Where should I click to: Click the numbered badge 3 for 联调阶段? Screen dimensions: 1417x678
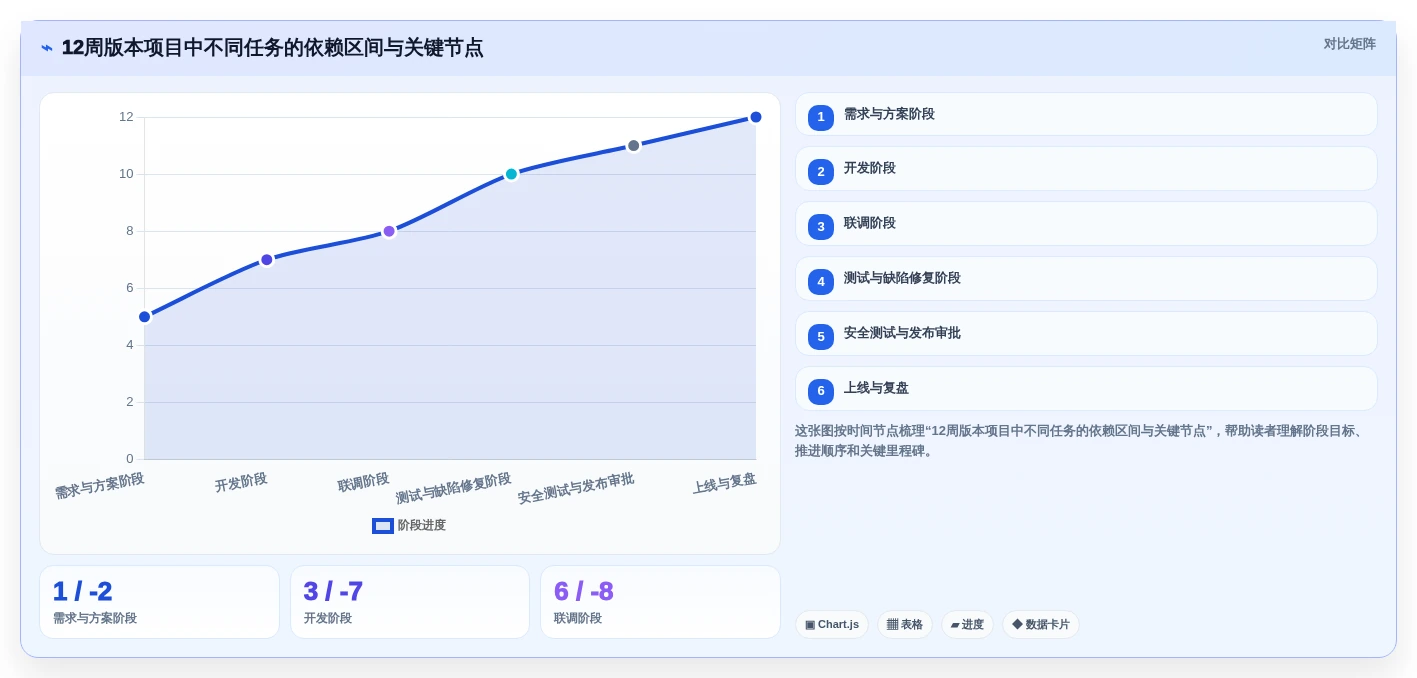click(x=821, y=227)
